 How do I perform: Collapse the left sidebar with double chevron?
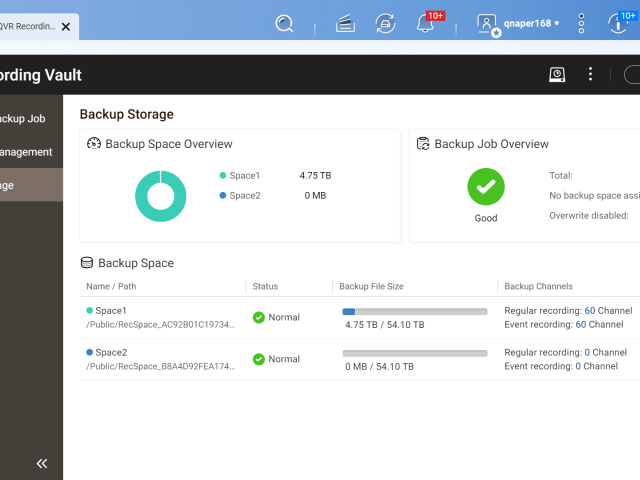pos(42,463)
